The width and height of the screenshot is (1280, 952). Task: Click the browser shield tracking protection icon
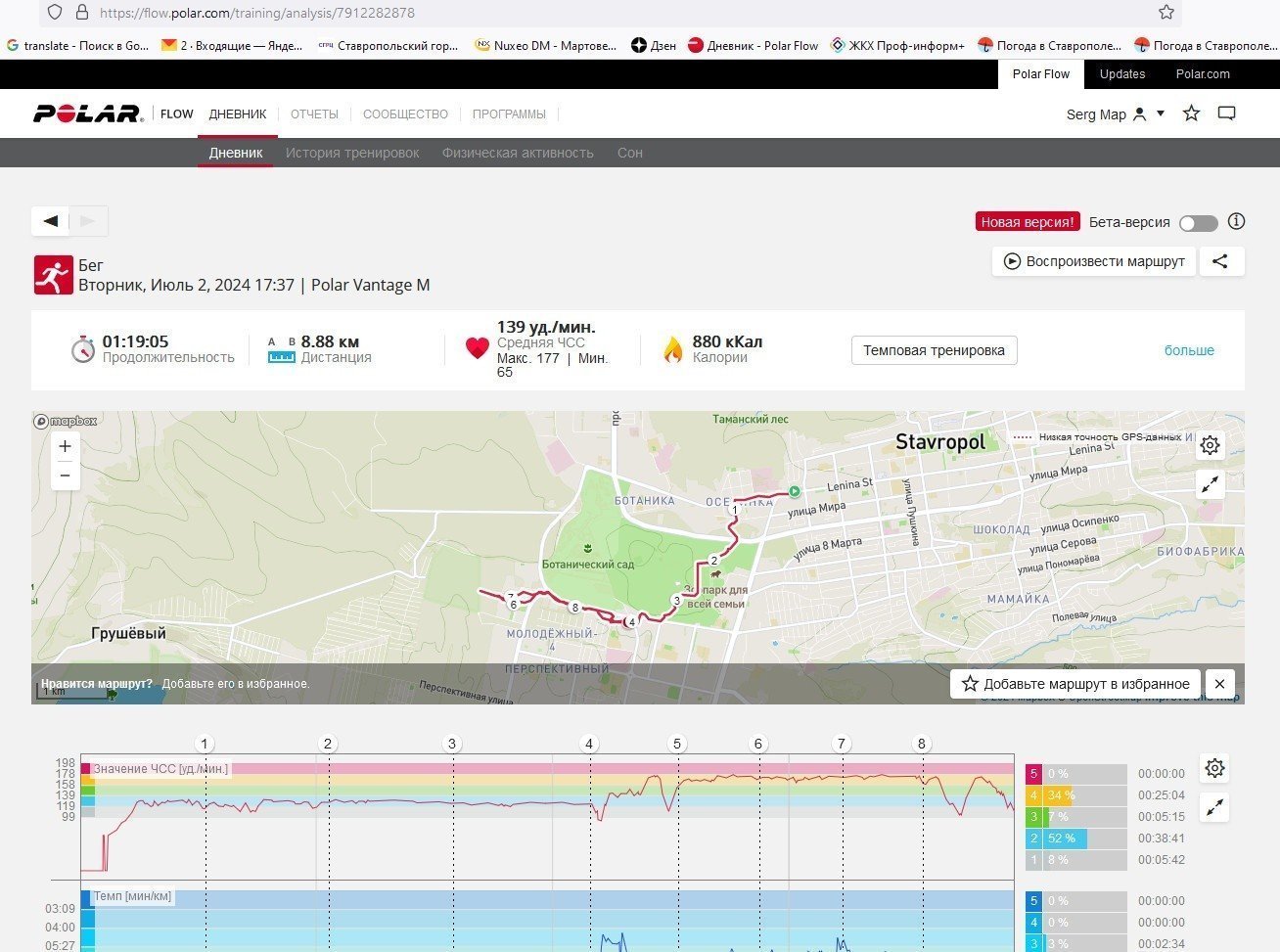click(x=55, y=13)
